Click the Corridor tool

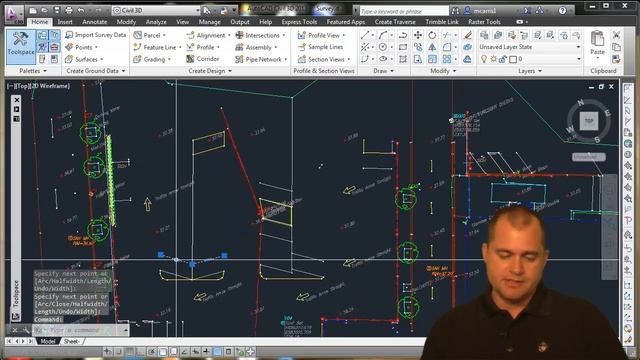[x=203, y=59]
